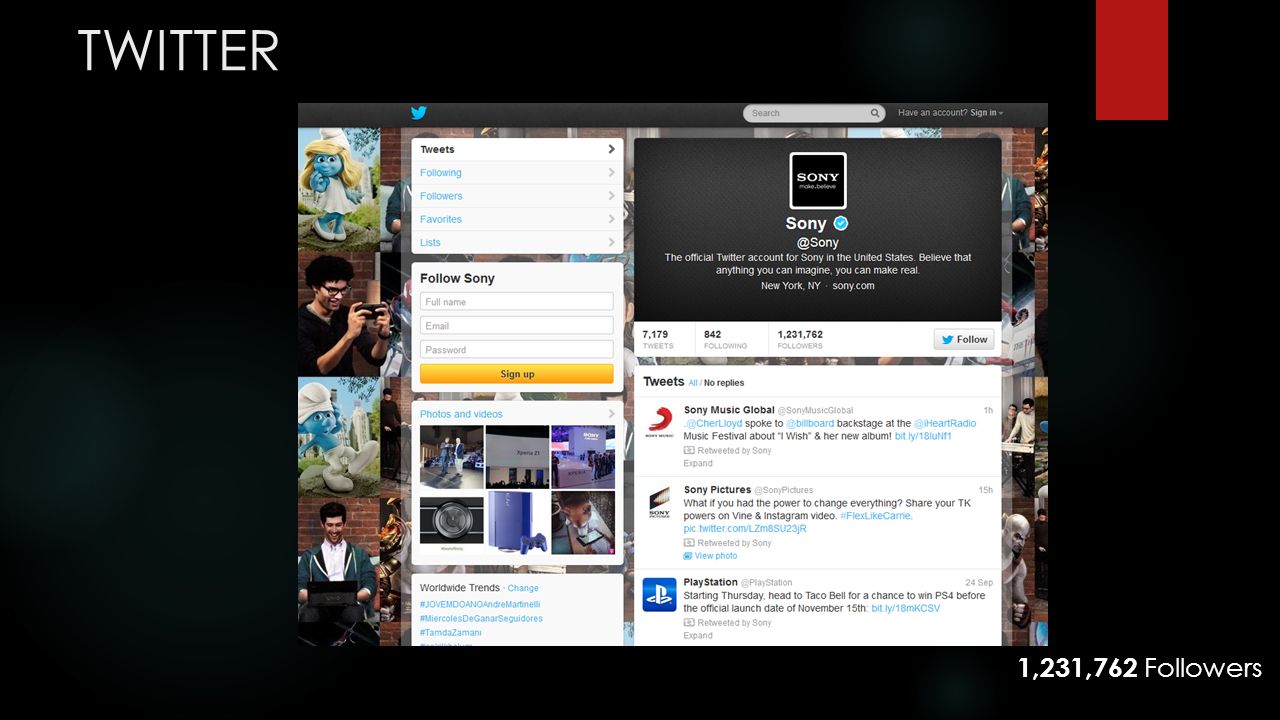Open the Sony Pictures profile name

pyautogui.click(x=717, y=490)
